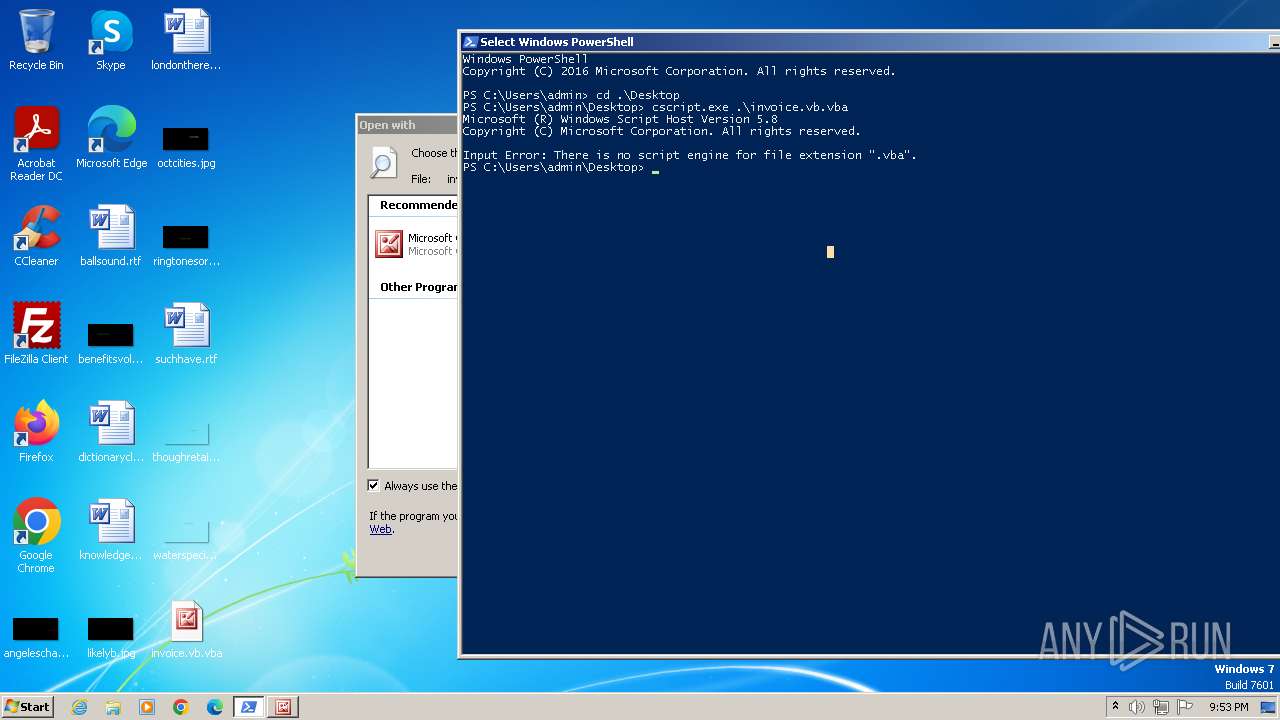This screenshot has width=1280, height=720.
Task: Show hidden tray icons arrow
Action: click(x=1115, y=707)
